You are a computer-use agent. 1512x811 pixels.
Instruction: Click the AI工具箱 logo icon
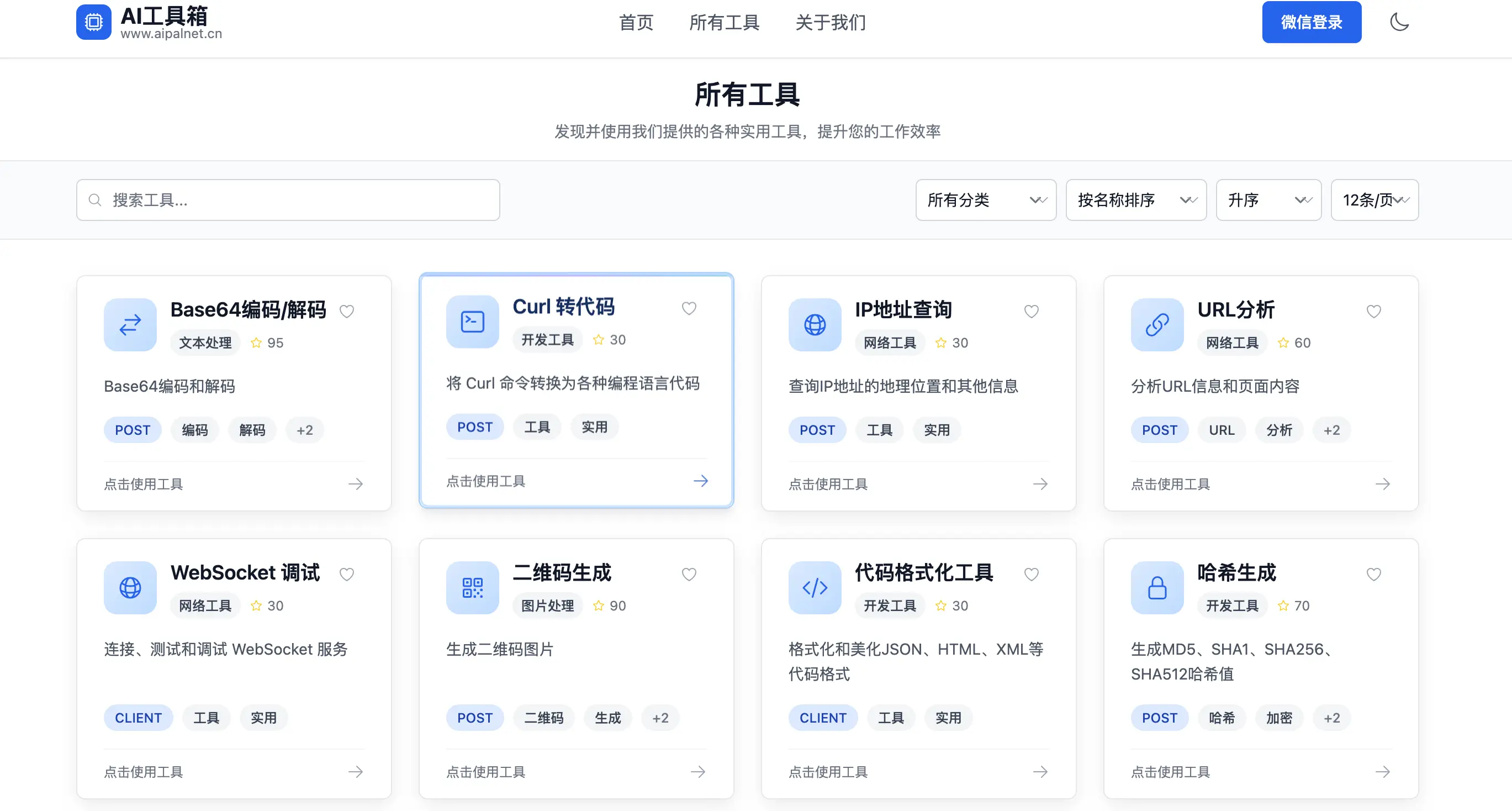(x=93, y=22)
